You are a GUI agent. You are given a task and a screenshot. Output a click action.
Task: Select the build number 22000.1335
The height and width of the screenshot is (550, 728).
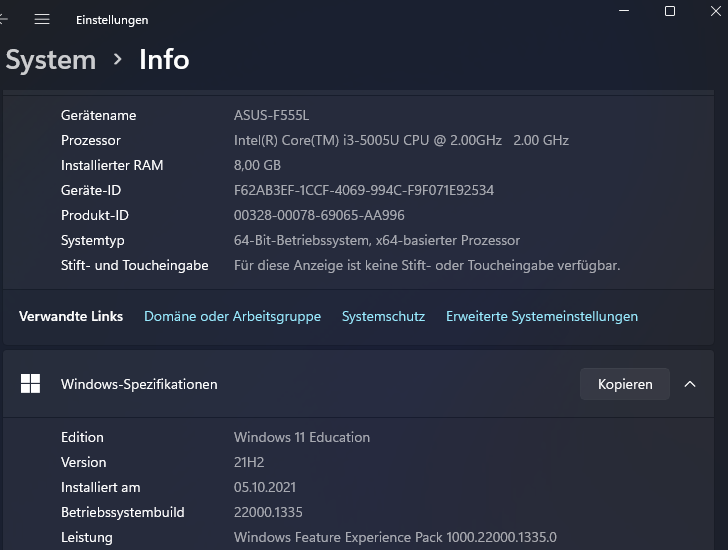268,512
